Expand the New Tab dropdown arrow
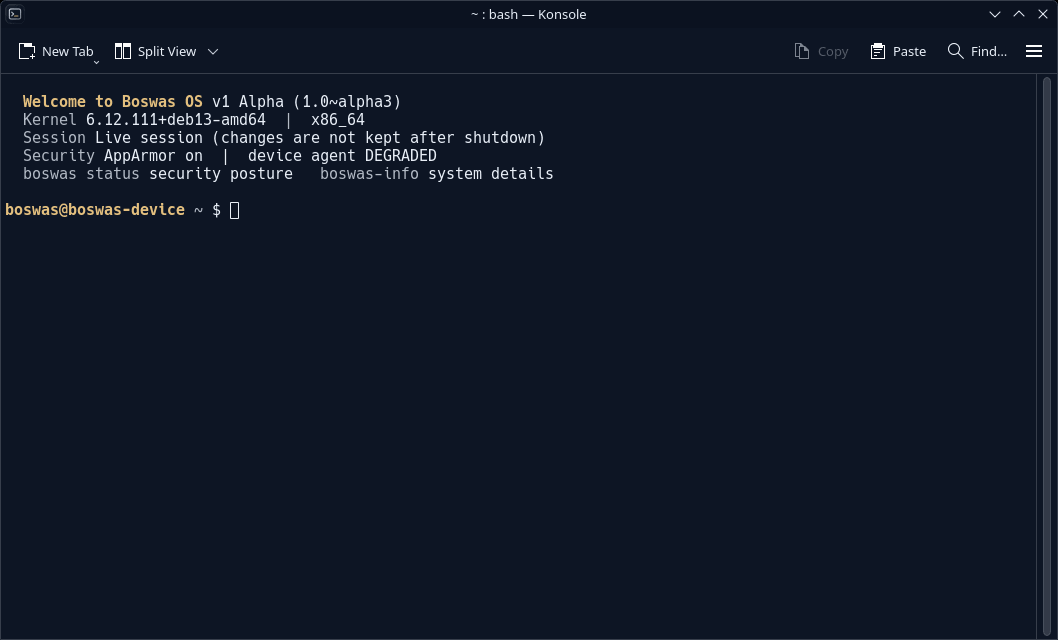This screenshot has width=1058, height=640. (x=96, y=62)
